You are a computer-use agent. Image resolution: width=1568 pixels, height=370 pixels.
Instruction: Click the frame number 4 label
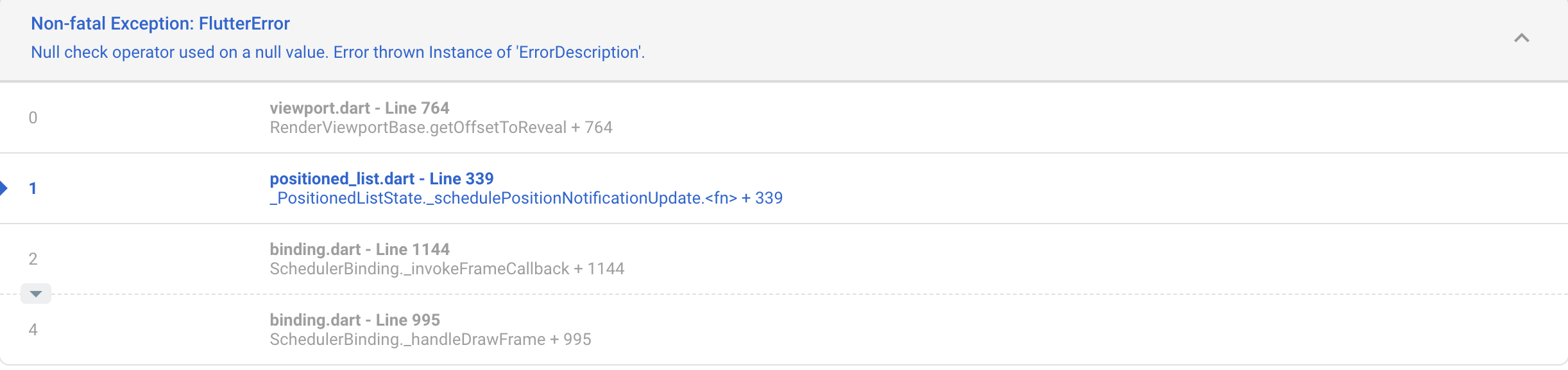click(x=33, y=329)
